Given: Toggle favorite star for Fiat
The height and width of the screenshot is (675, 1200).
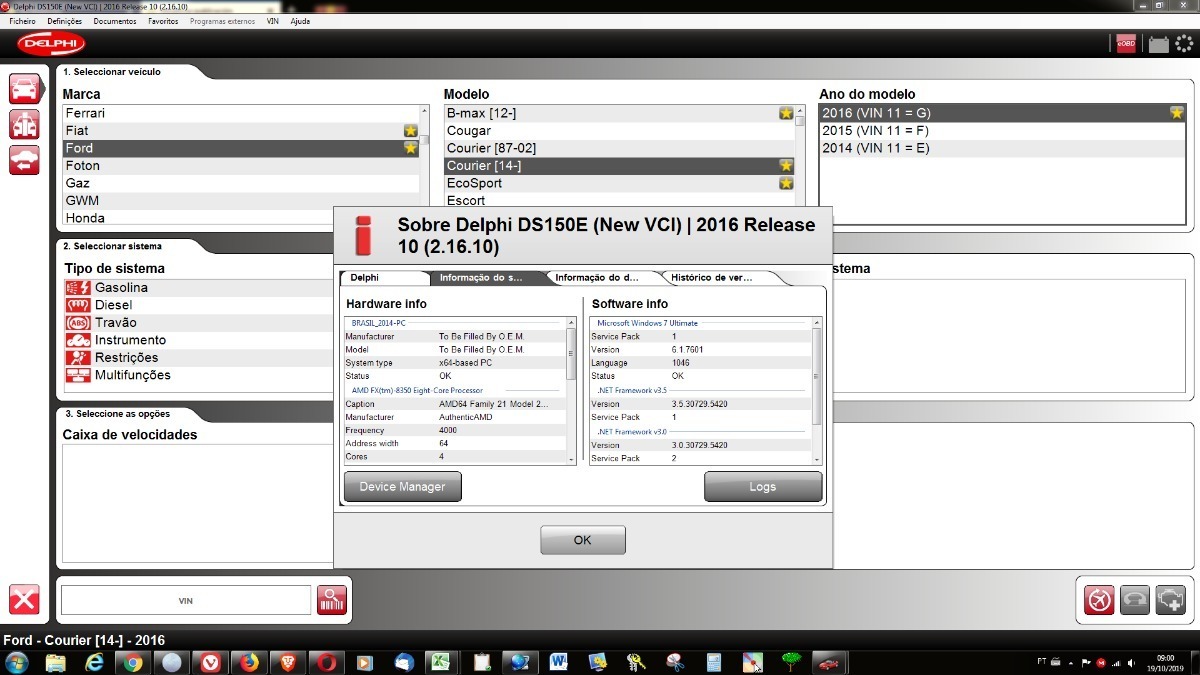Looking at the screenshot, I should pyautogui.click(x=410, y=131).
